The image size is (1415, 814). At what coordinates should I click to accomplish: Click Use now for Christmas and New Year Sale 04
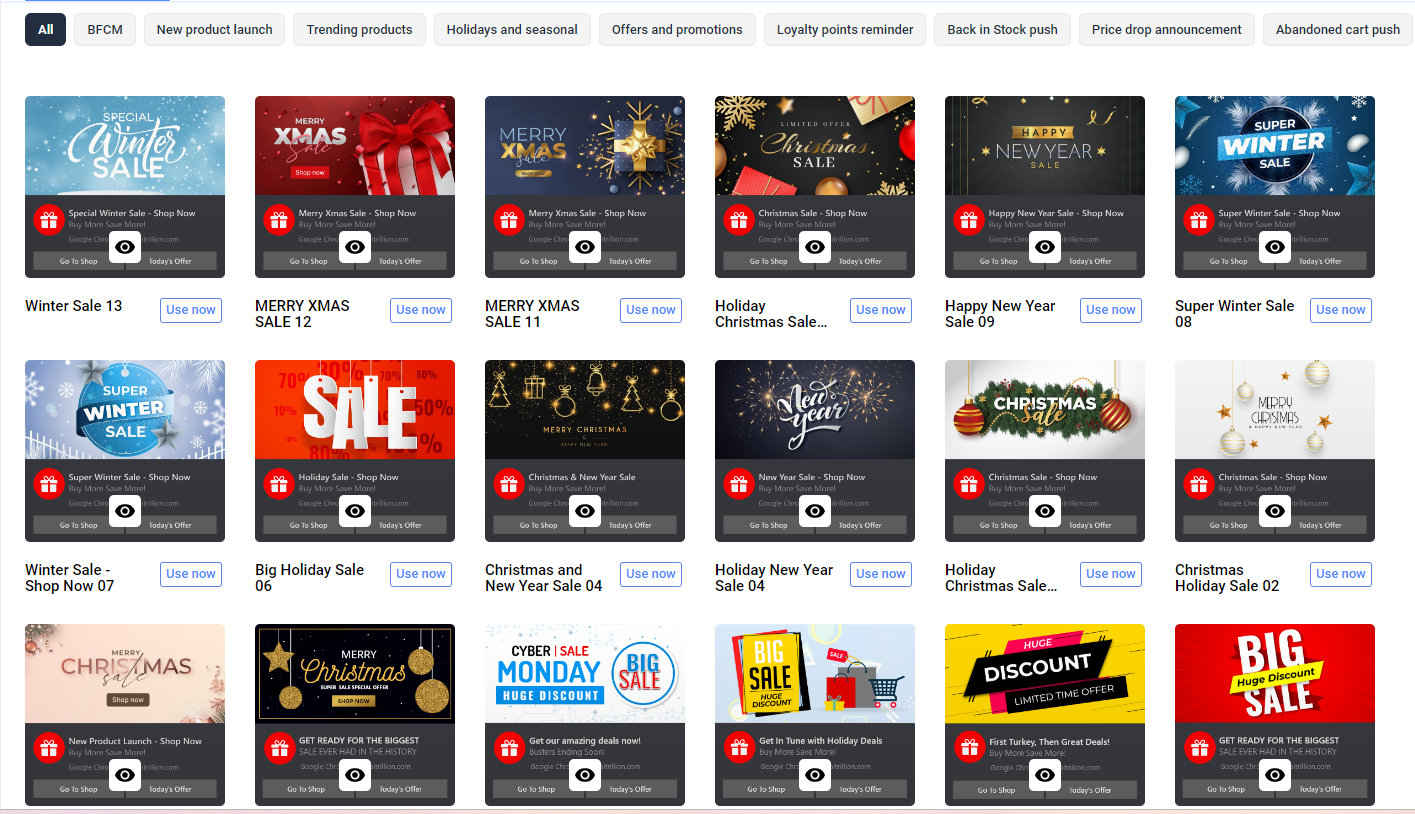(x=651, y=574)
